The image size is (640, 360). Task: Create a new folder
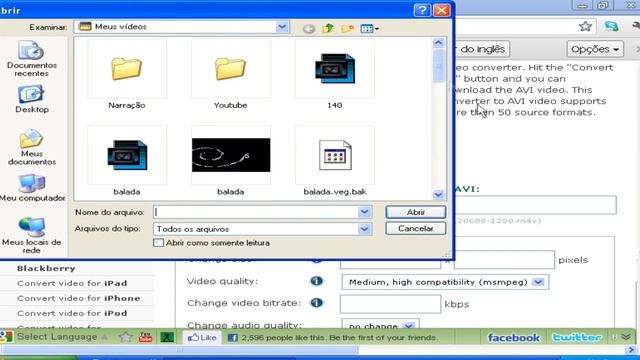(x=347, y=28)
